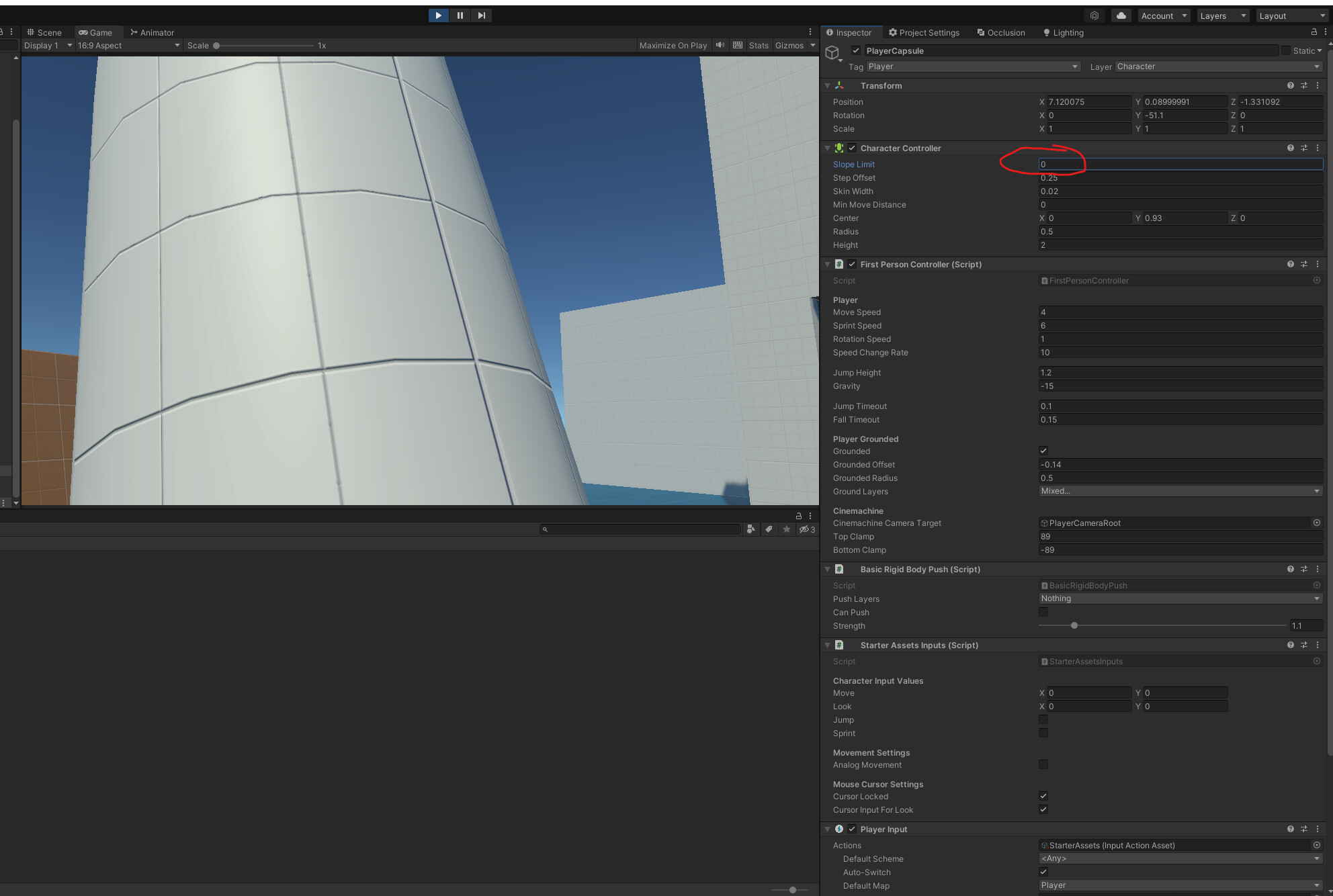Click the Slope Limit input field

[x=1142, y=164]
